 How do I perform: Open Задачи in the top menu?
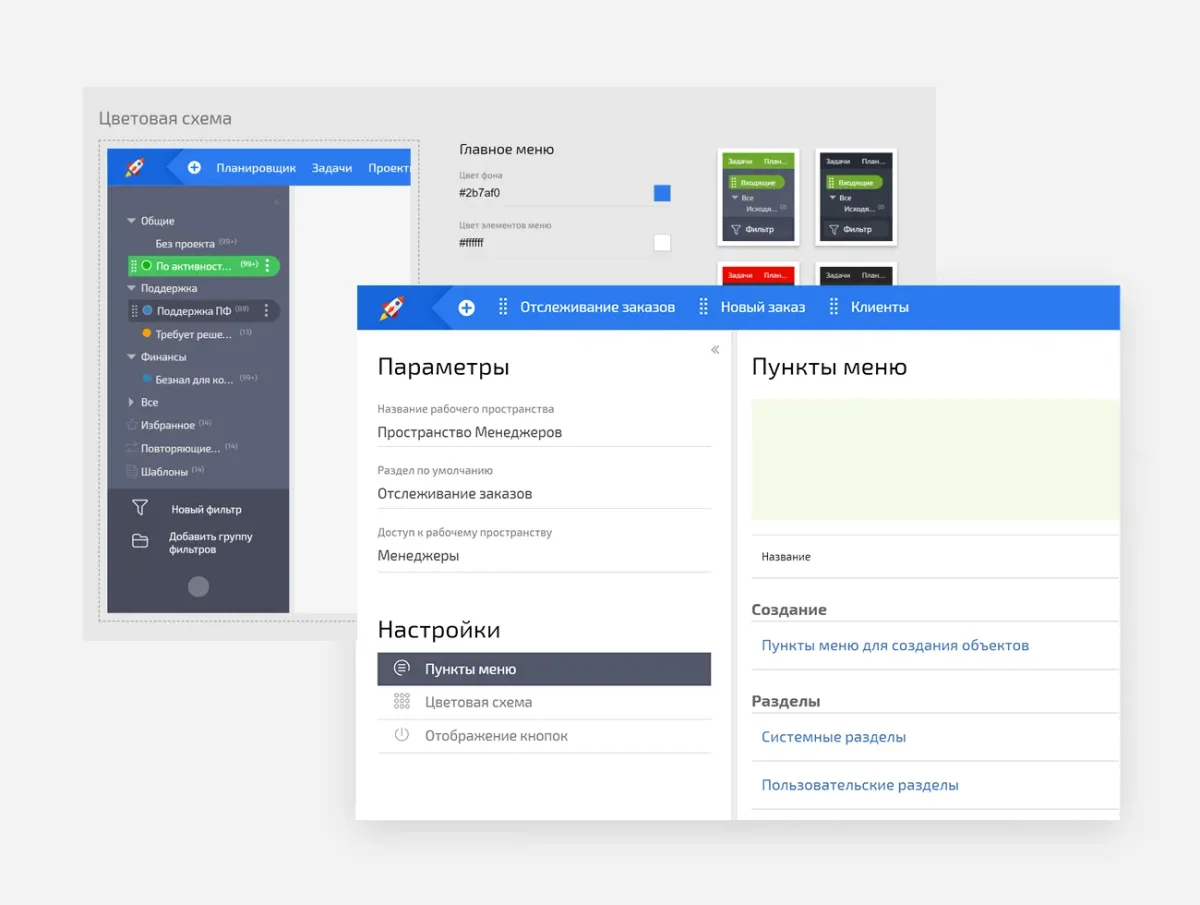coord(331,168)
